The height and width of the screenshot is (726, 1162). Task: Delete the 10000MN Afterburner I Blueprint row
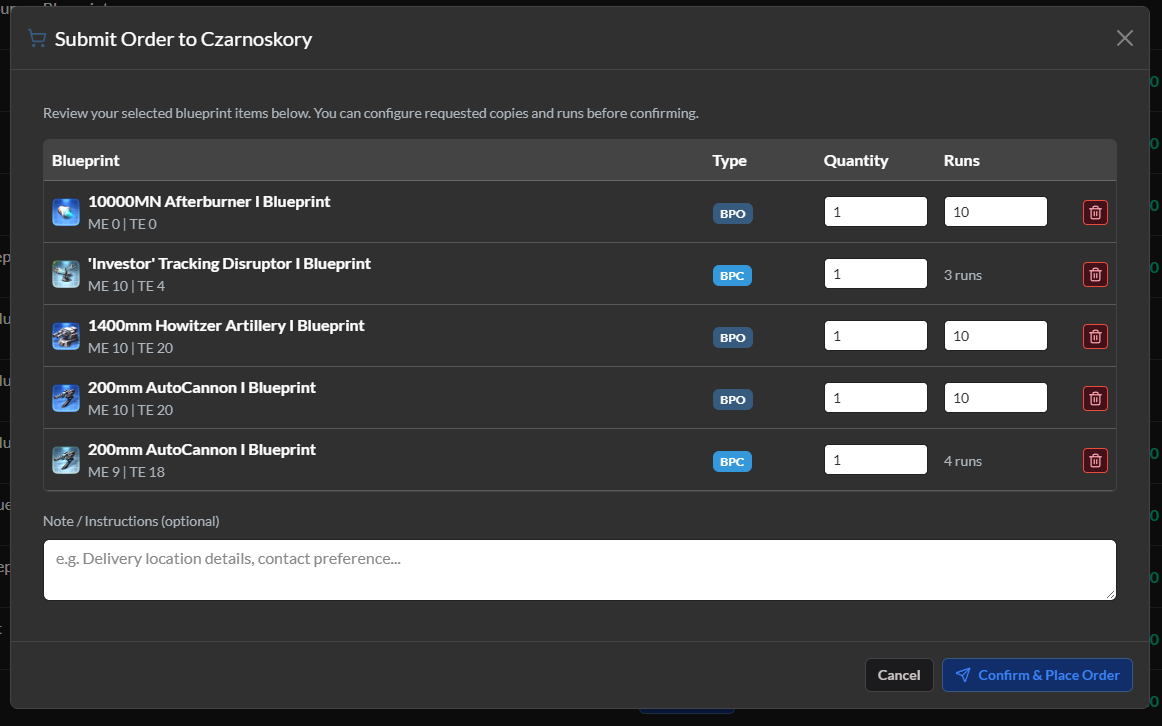[x=1095, y=213]
